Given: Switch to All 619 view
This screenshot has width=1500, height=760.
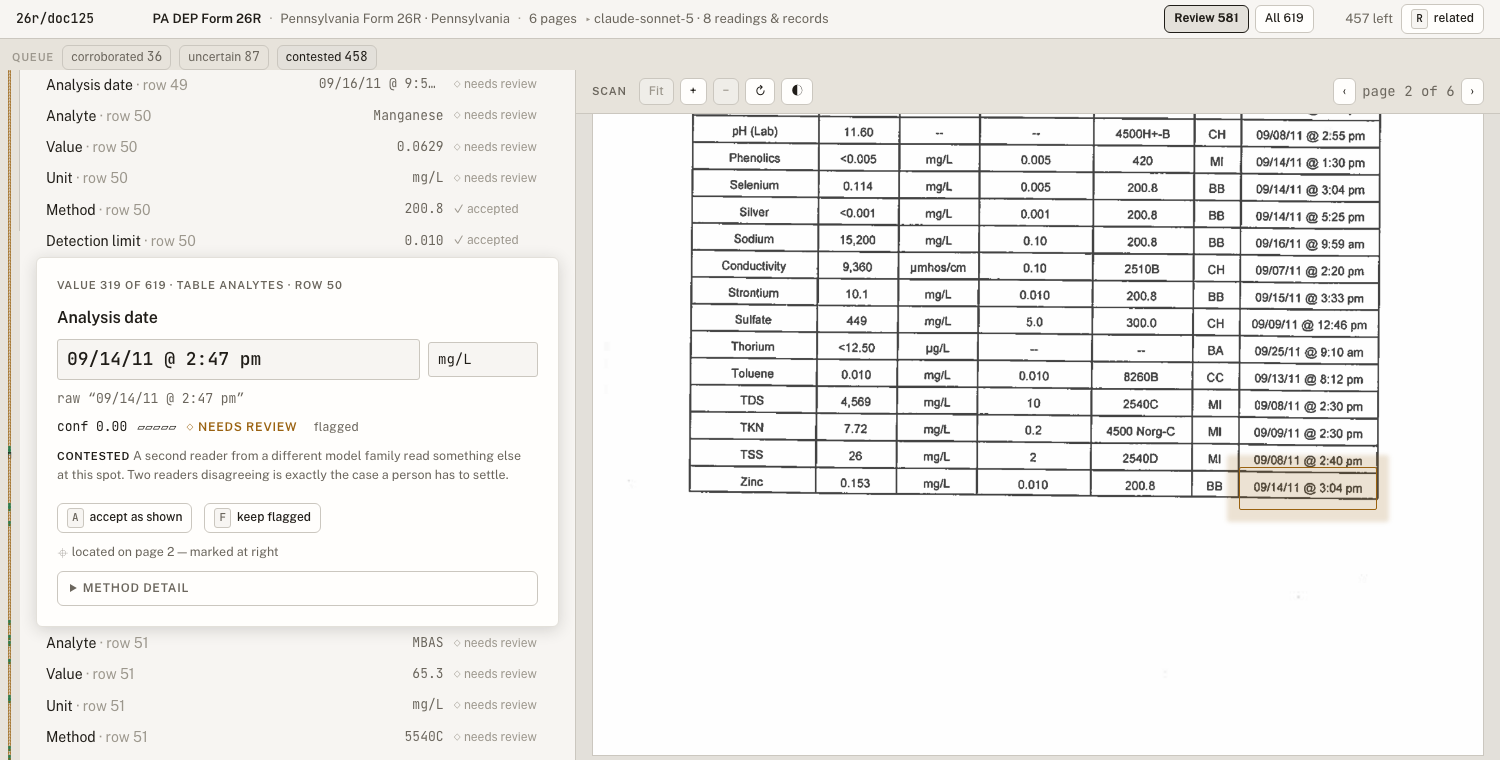Looking at the screenshot, I should (x=1284, y=19).
